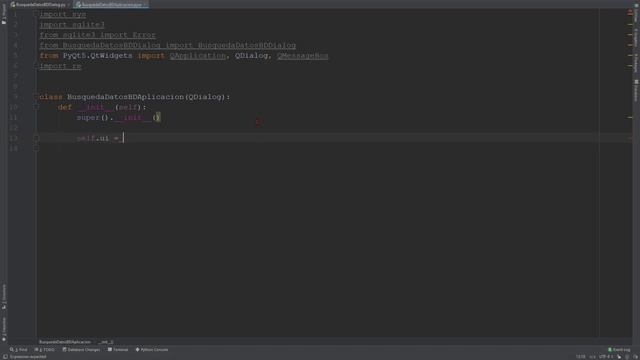
Task: Click the Database Changes icon
Action: (64, 350)
